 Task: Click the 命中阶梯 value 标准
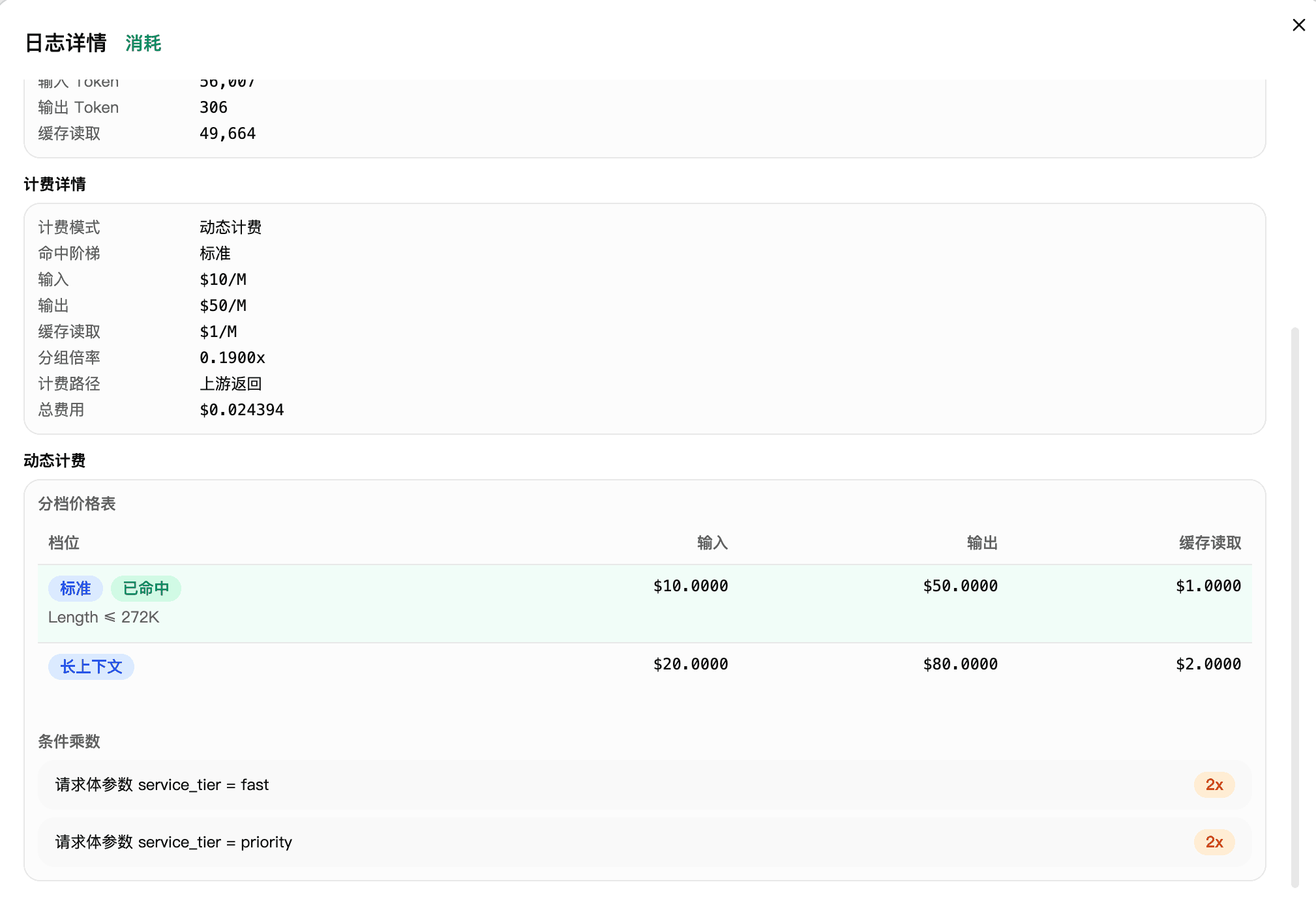[x=215, y=254]
